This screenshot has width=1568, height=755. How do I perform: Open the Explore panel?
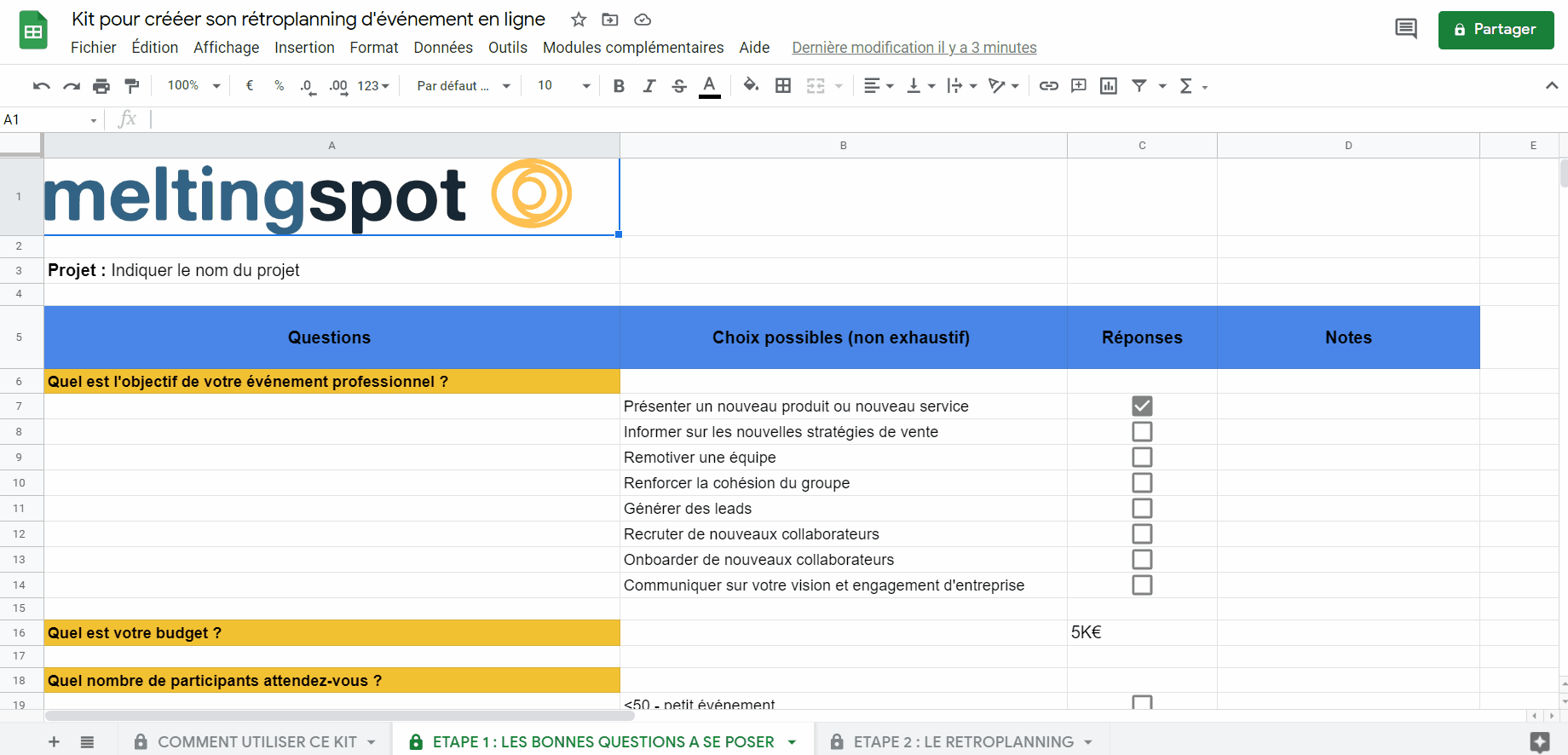click(1539, 741)
